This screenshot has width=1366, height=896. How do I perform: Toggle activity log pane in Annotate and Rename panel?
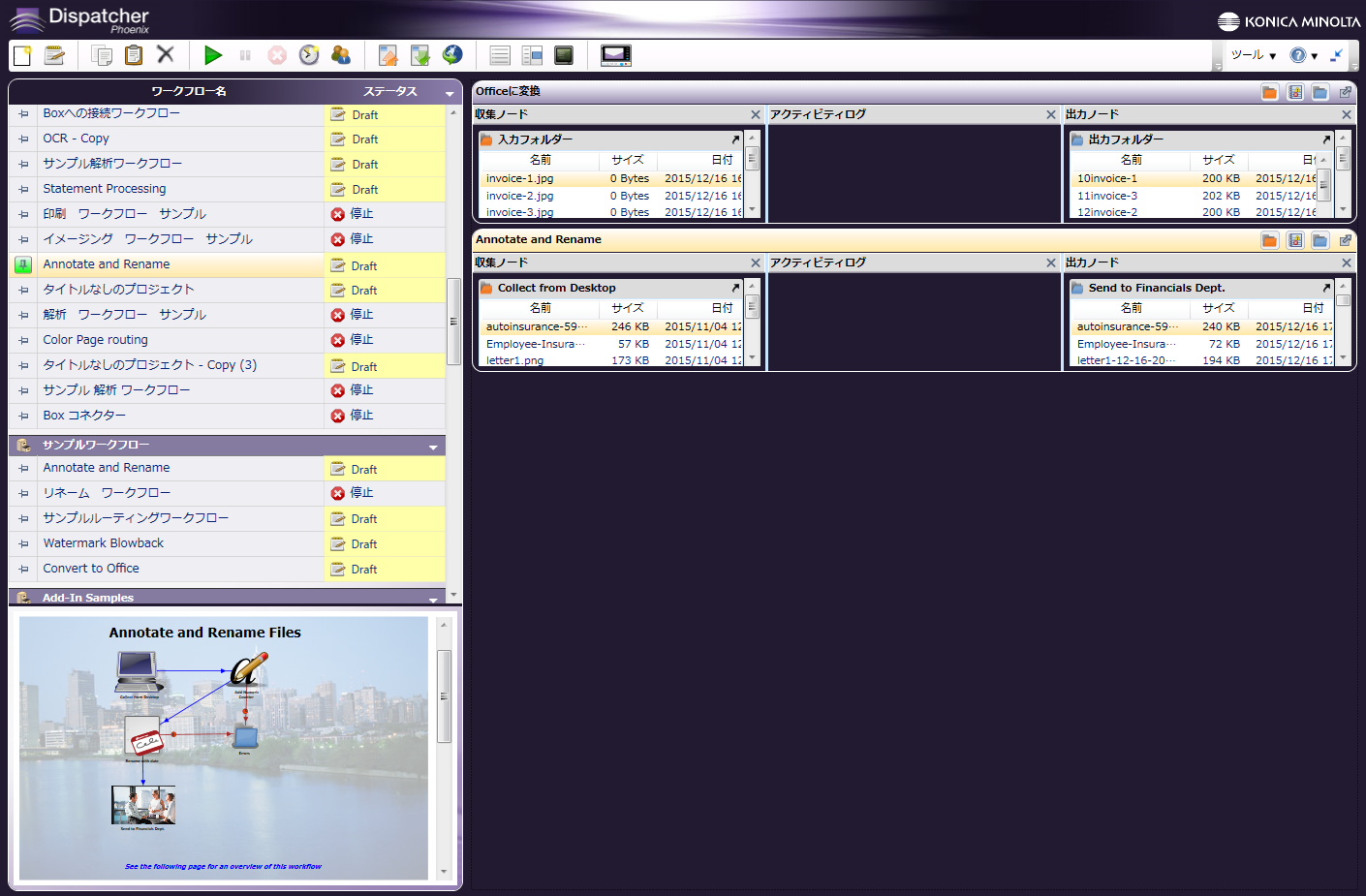click(x=1295, y=240)
